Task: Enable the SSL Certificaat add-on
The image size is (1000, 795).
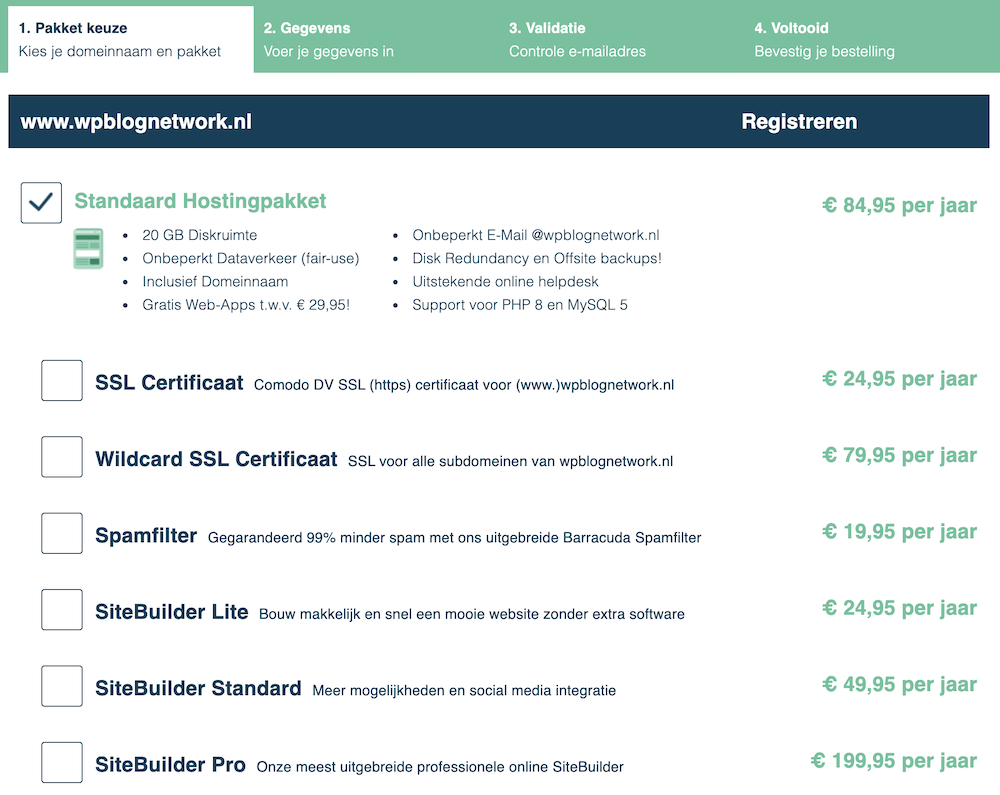Action: pyautogui.click(x=61, y=380)
